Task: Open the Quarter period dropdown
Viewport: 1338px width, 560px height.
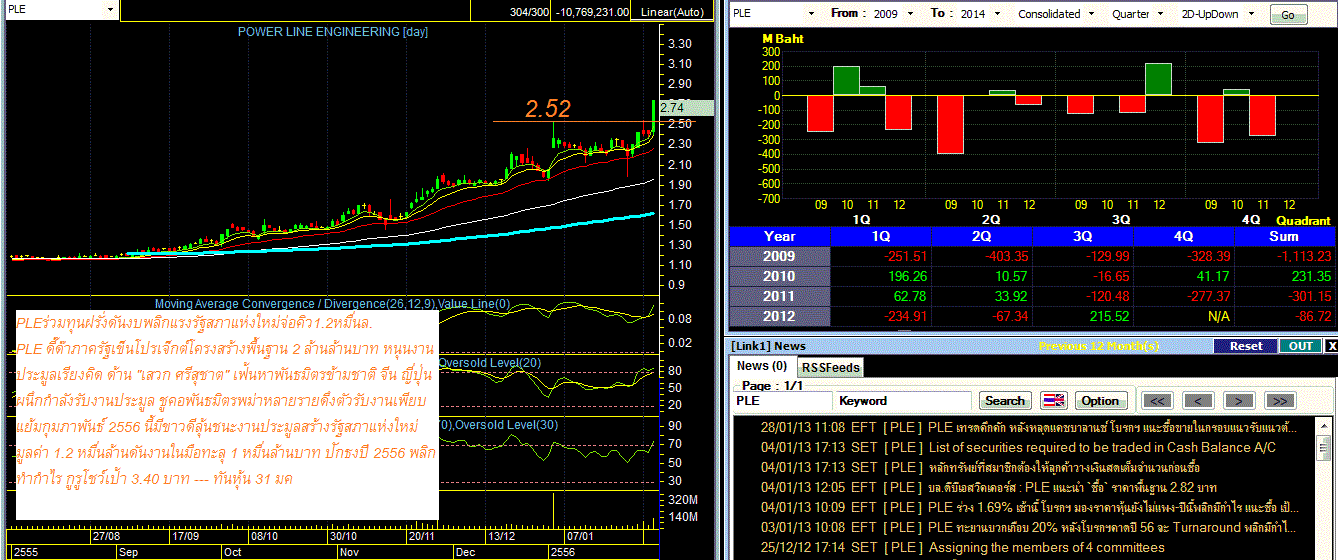Action: pyautogui.click(x=1158, y=14)
